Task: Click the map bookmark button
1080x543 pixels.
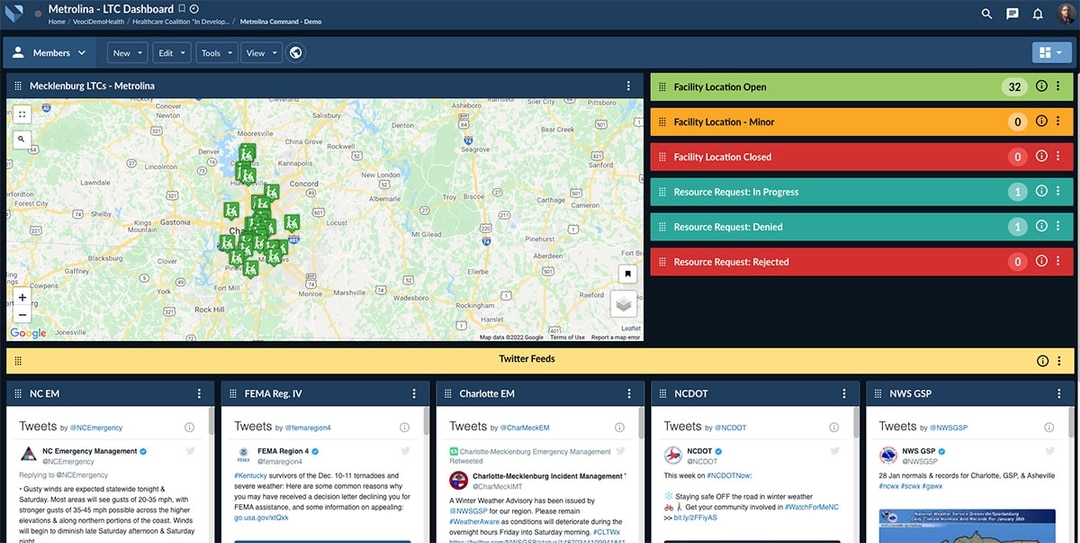Action: (x=627, y=274)
